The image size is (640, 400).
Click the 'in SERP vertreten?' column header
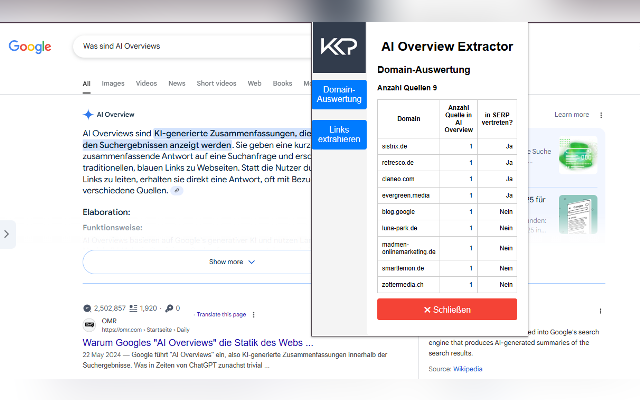pyautogui.click(x=497, y=119)
